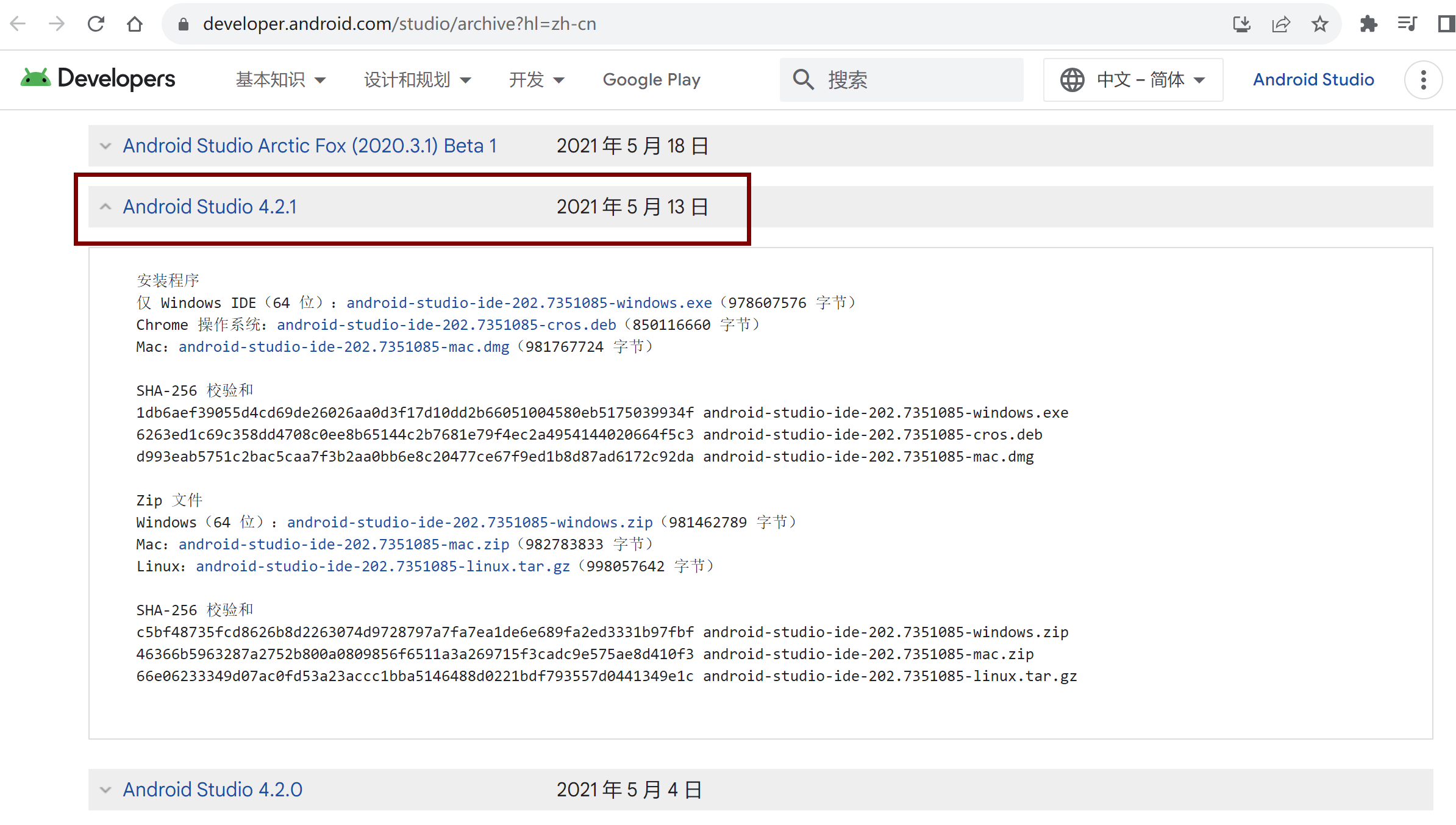Image resolution: width=1456 pixels, height=825 pixels.
Task: Click the Zip 文件 heading
Action: 170,501
